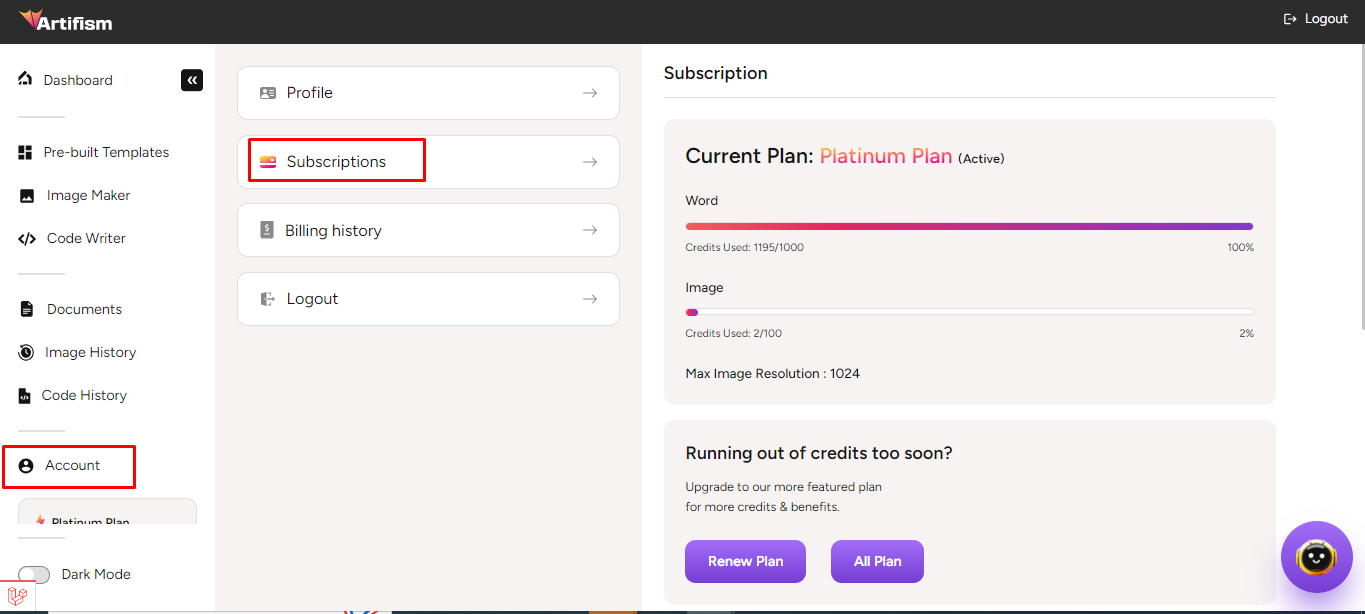Click the Word credits usage bar
This screenshot has width=1365, height=614.
pyautogui.click(x=968, y=226)
